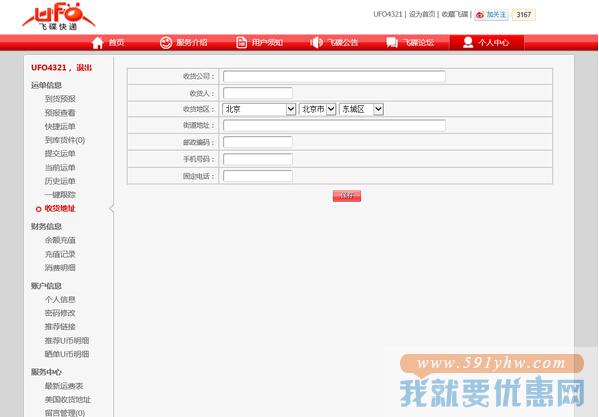The image size is (599, 417).
Task: Open 余额充值 in the sidebar
Action: (60, 240)
